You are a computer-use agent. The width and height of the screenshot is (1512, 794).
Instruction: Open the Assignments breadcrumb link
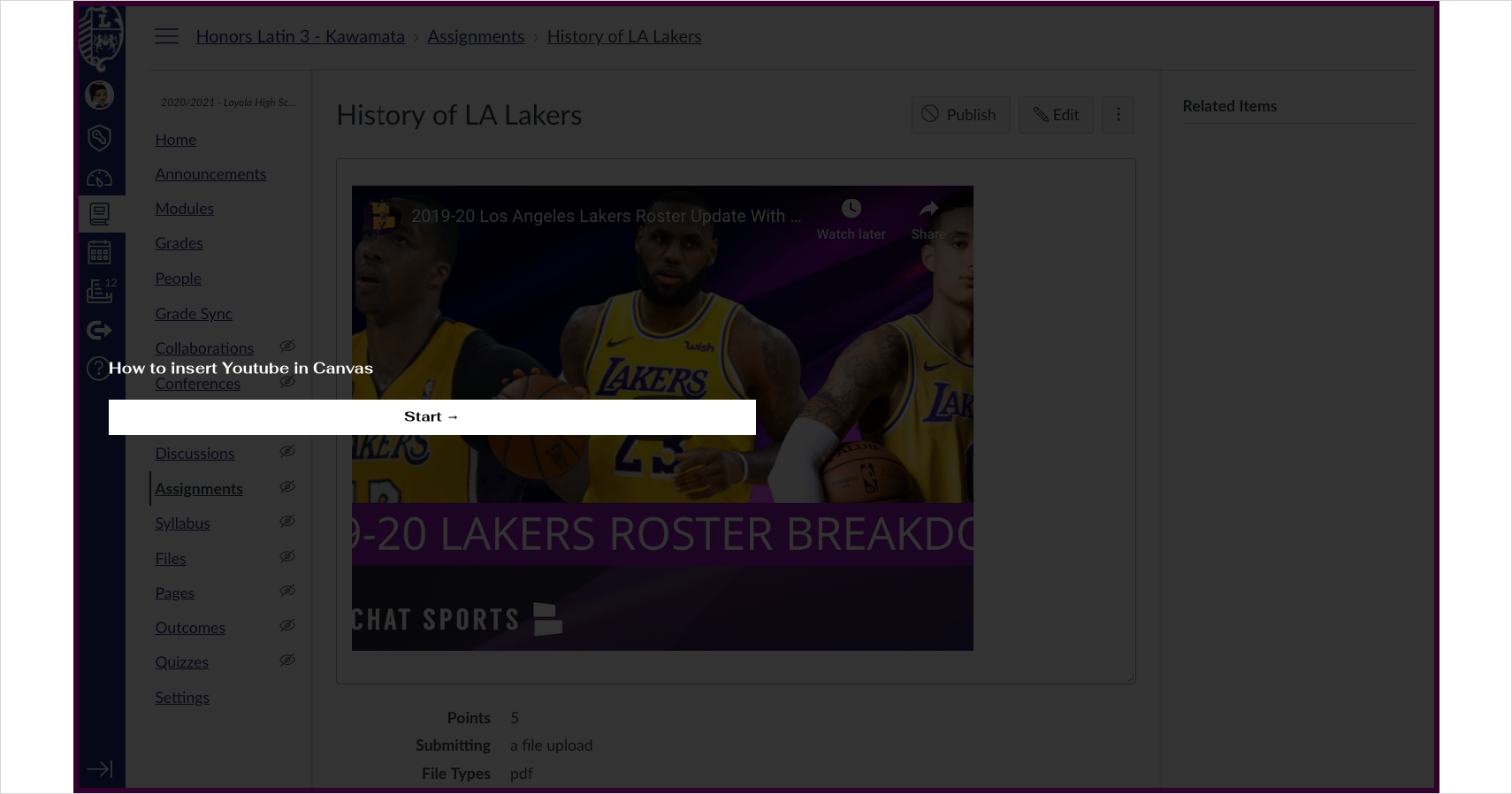[x=476, y=36]
